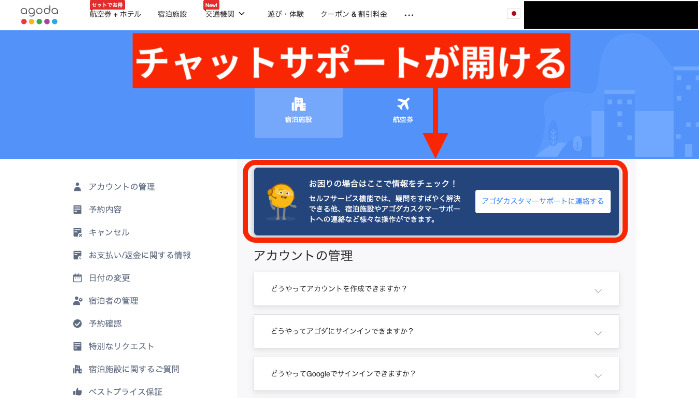This screenshot has width=699, height=398.
Task: Open 宿泊施設 in top navigation
Action: pyautogui.click(x=172, y=14)
